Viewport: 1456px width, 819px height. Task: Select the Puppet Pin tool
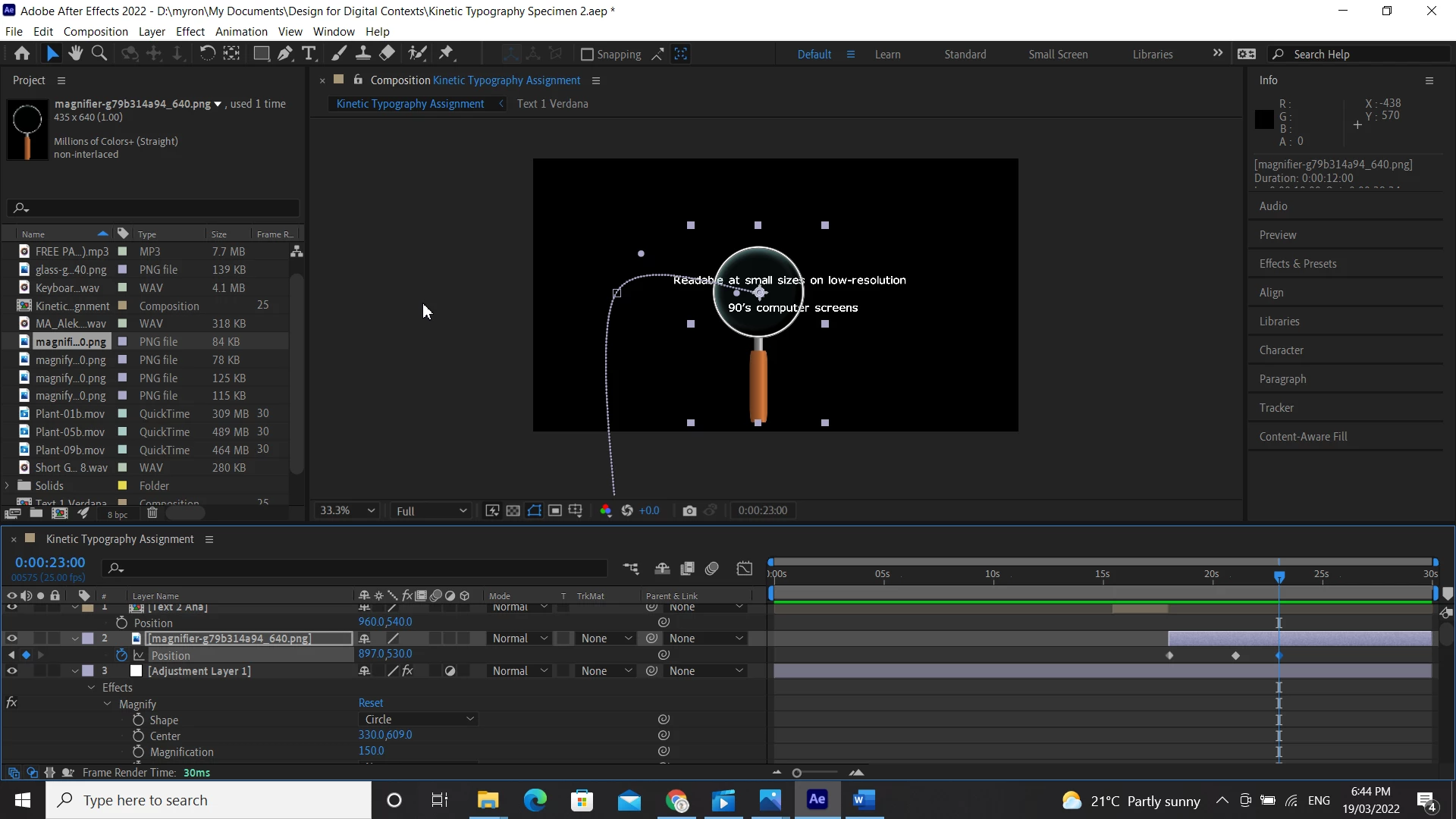[x=446, y=53]
